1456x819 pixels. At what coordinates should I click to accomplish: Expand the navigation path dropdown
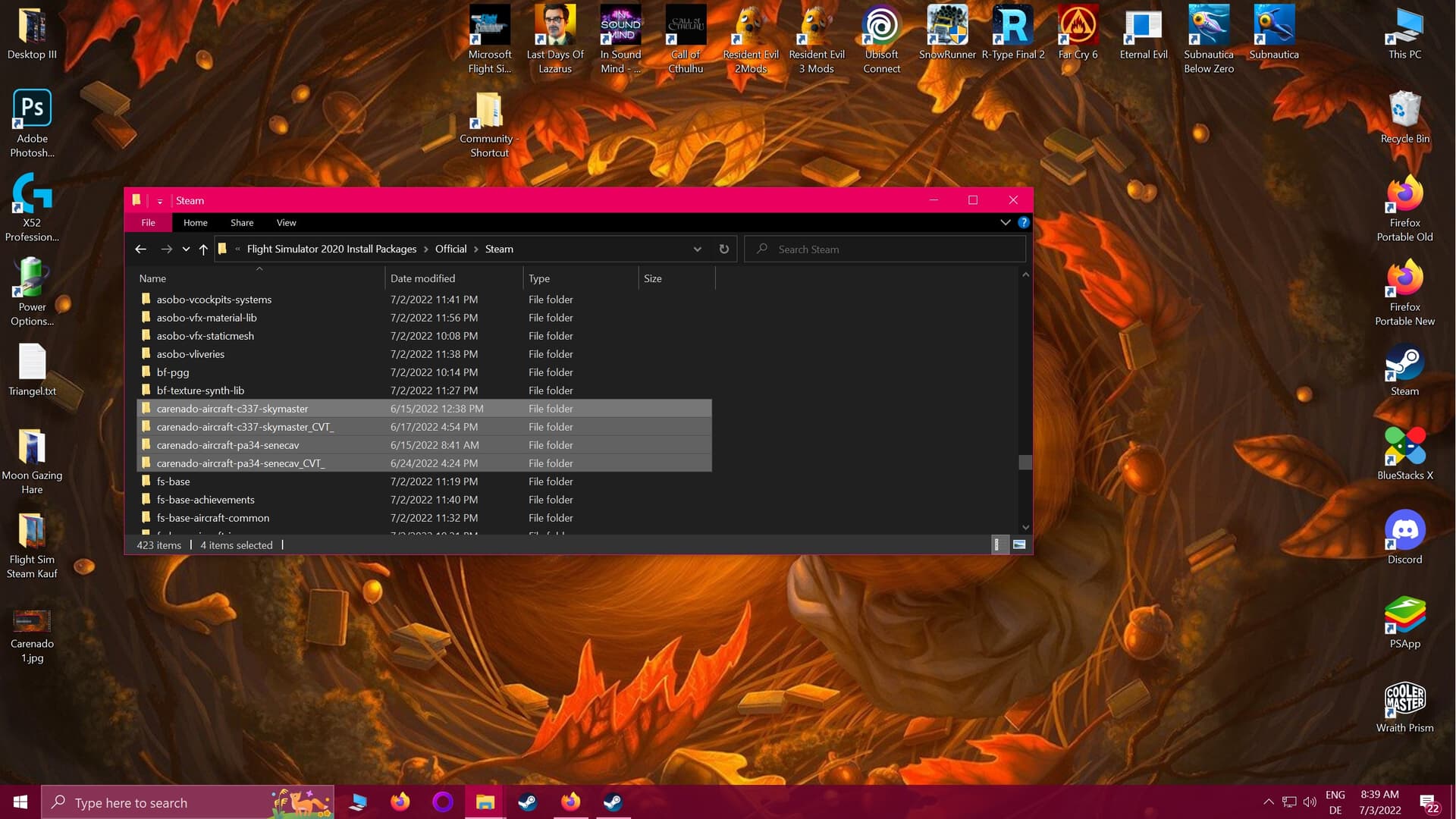pyautogui.click(x=697, y=249)
